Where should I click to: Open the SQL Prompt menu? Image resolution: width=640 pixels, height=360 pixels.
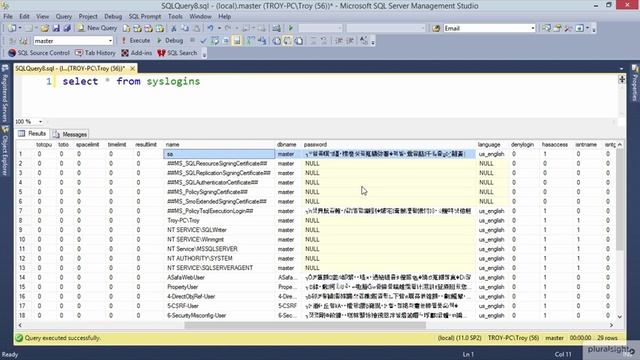coord(145,17)
